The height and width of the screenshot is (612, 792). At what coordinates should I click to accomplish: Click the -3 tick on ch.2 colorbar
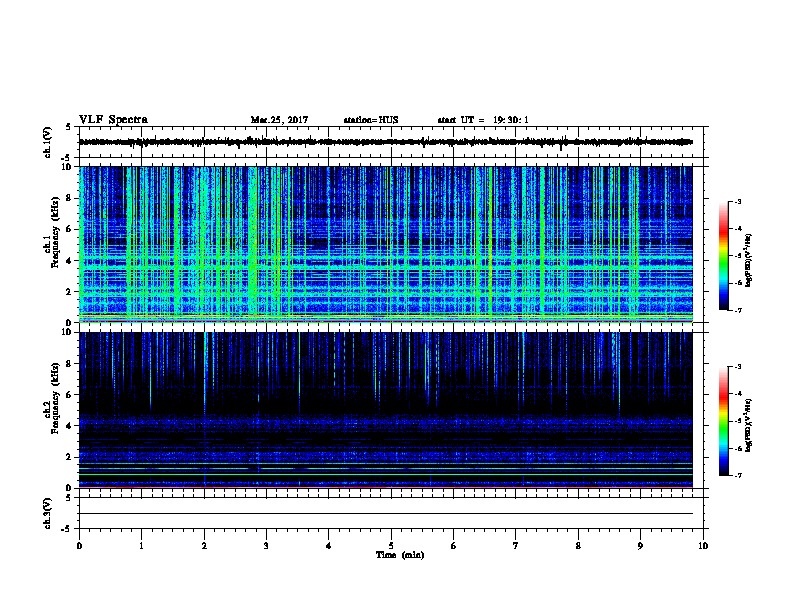737,367
